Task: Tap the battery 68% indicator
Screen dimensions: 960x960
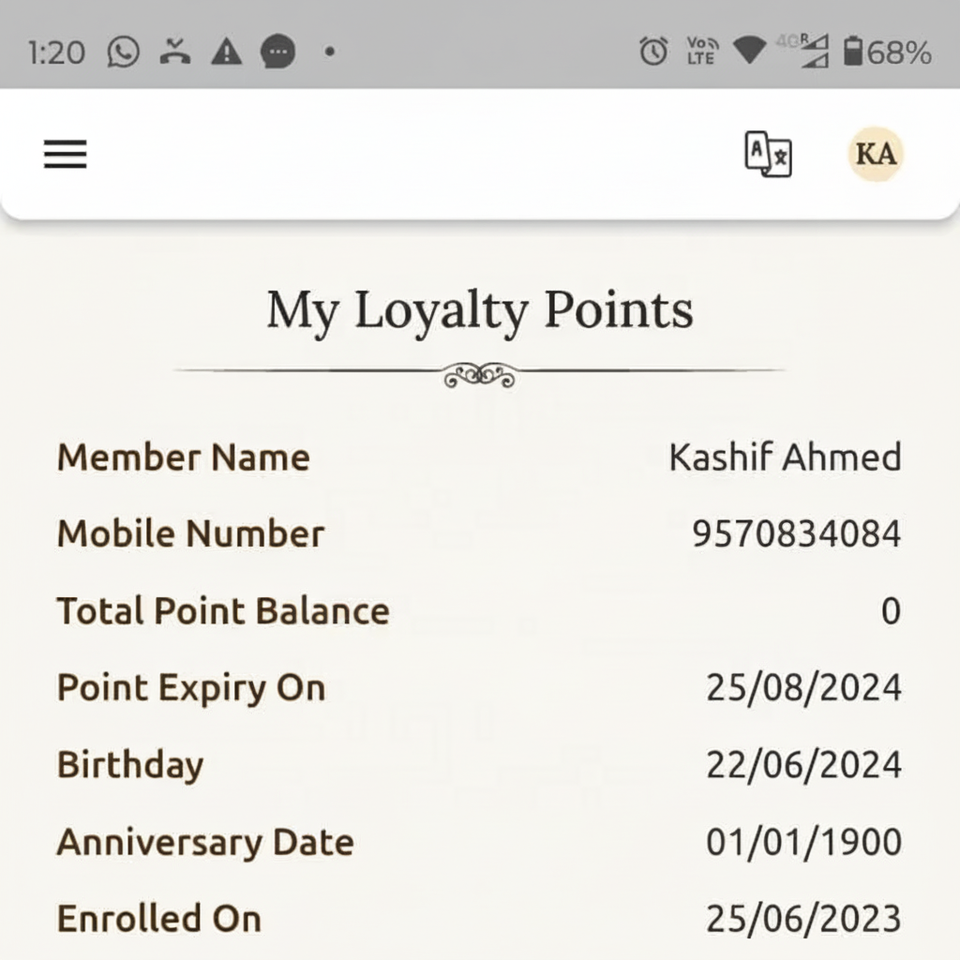Action: point(887,52)
